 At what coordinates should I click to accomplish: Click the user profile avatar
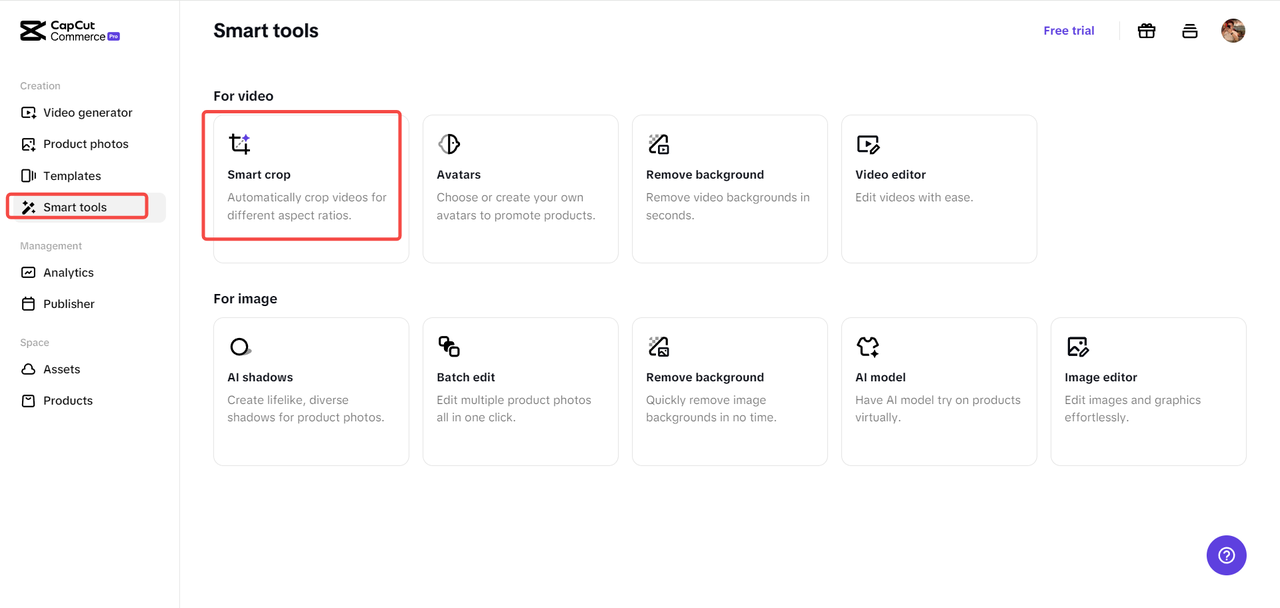(1233, 31)
